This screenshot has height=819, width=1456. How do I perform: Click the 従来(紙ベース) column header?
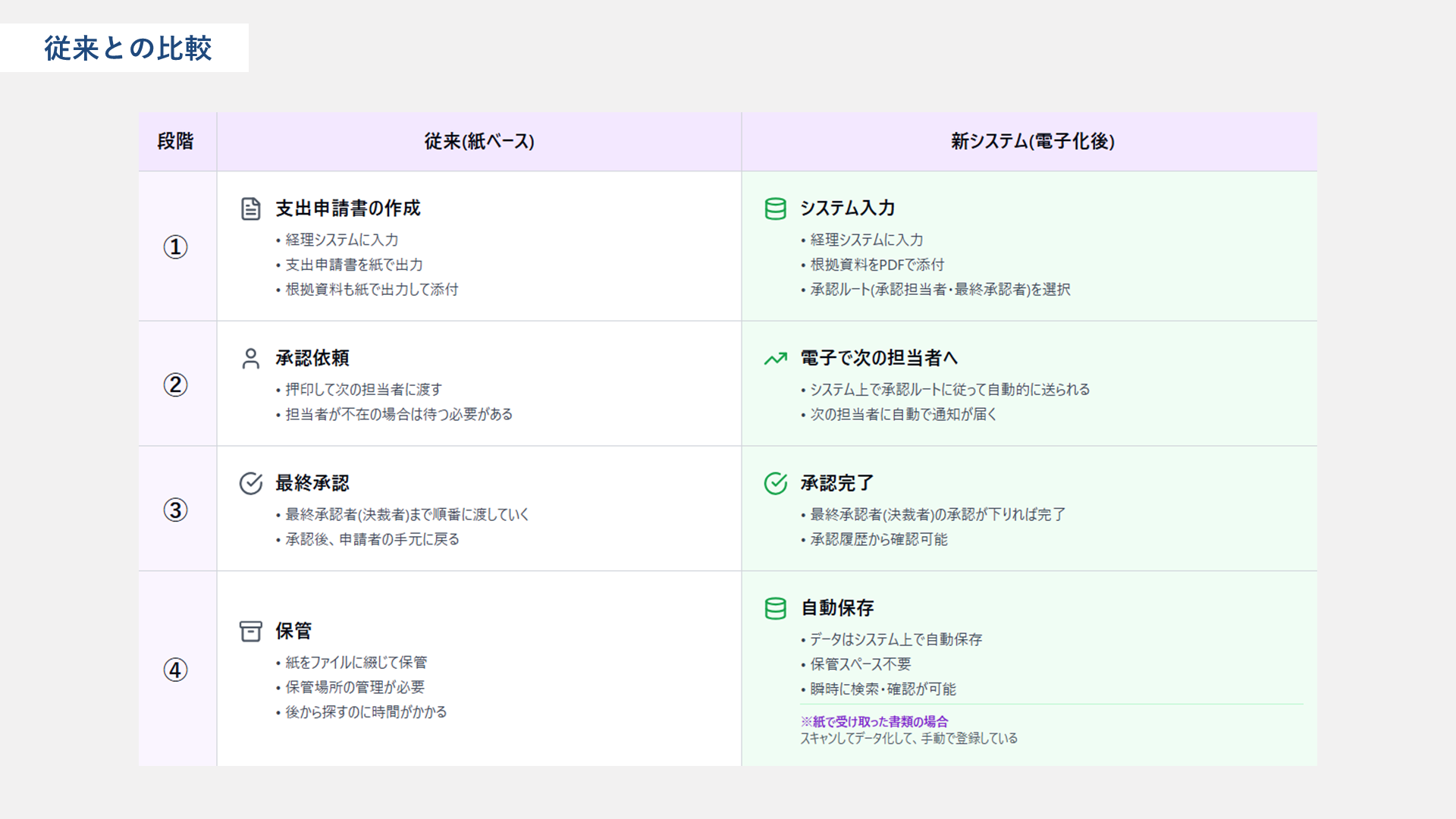[x=479, y=141]
